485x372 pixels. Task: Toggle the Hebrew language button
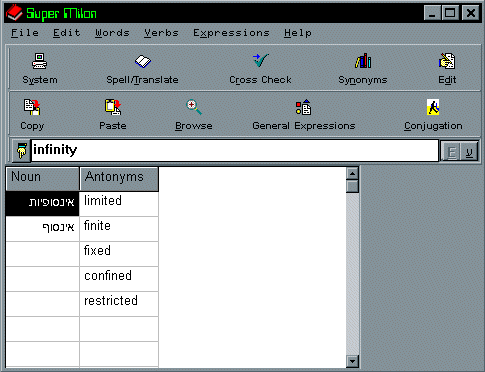point(469,152)
